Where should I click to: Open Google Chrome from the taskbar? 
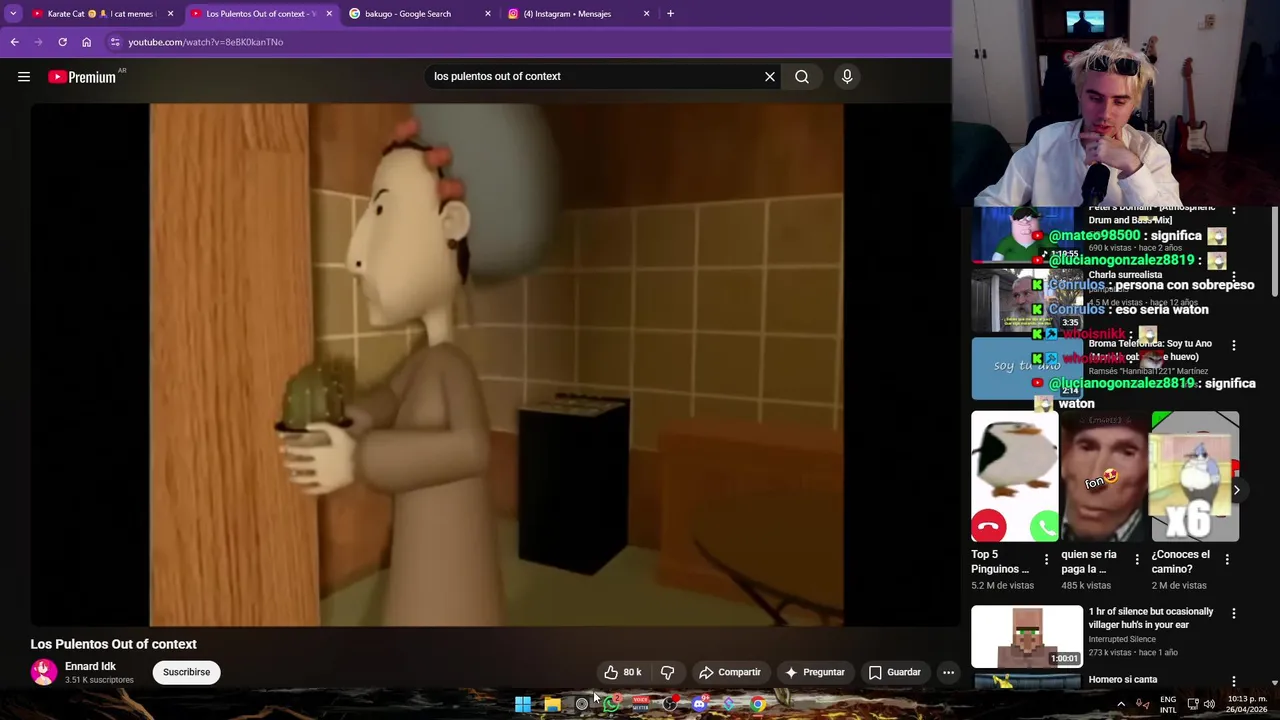click(758, 704)
